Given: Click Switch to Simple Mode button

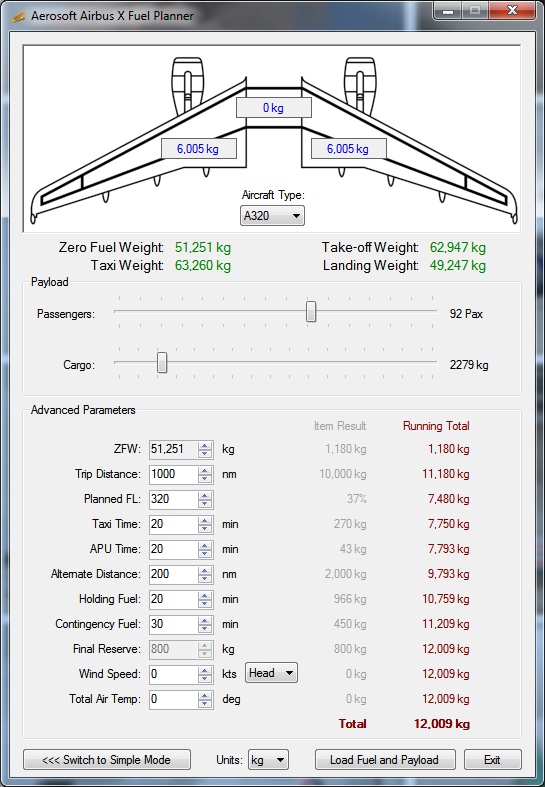Looking at the screenshot, I should tap(107, 760).
